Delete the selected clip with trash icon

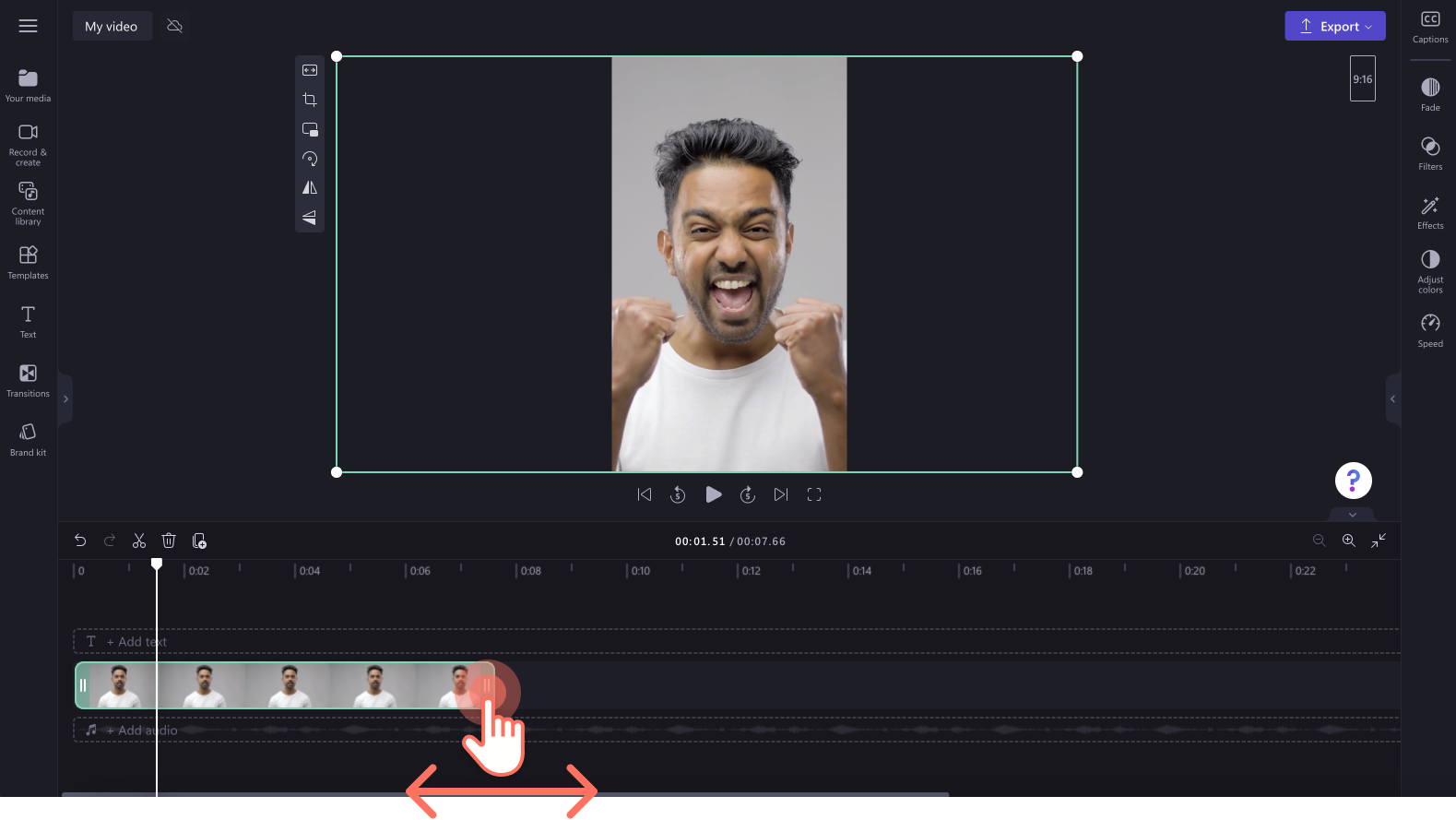169,541
